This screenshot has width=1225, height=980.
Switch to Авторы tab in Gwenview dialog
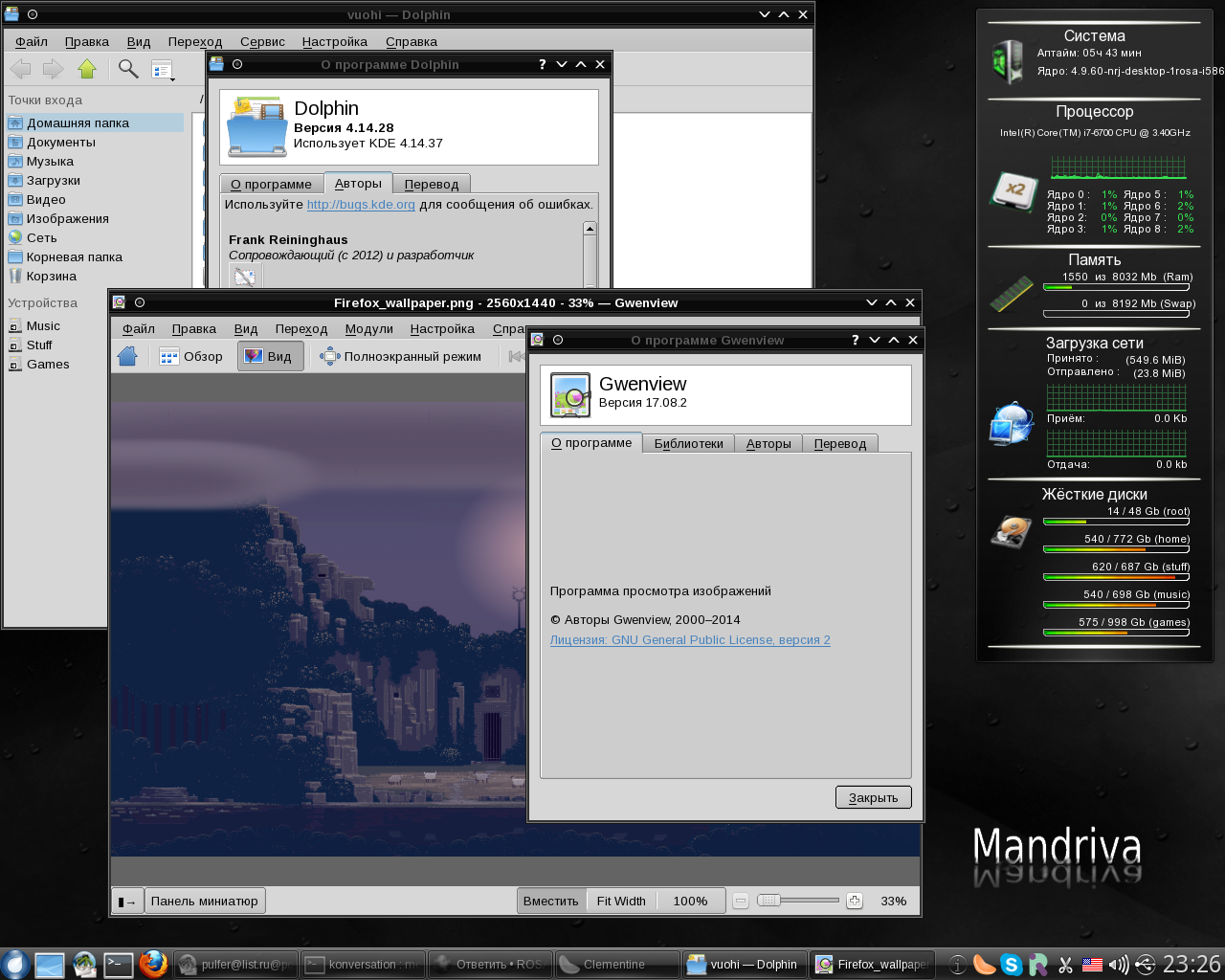pyautogui.click(x=768, y=443)
